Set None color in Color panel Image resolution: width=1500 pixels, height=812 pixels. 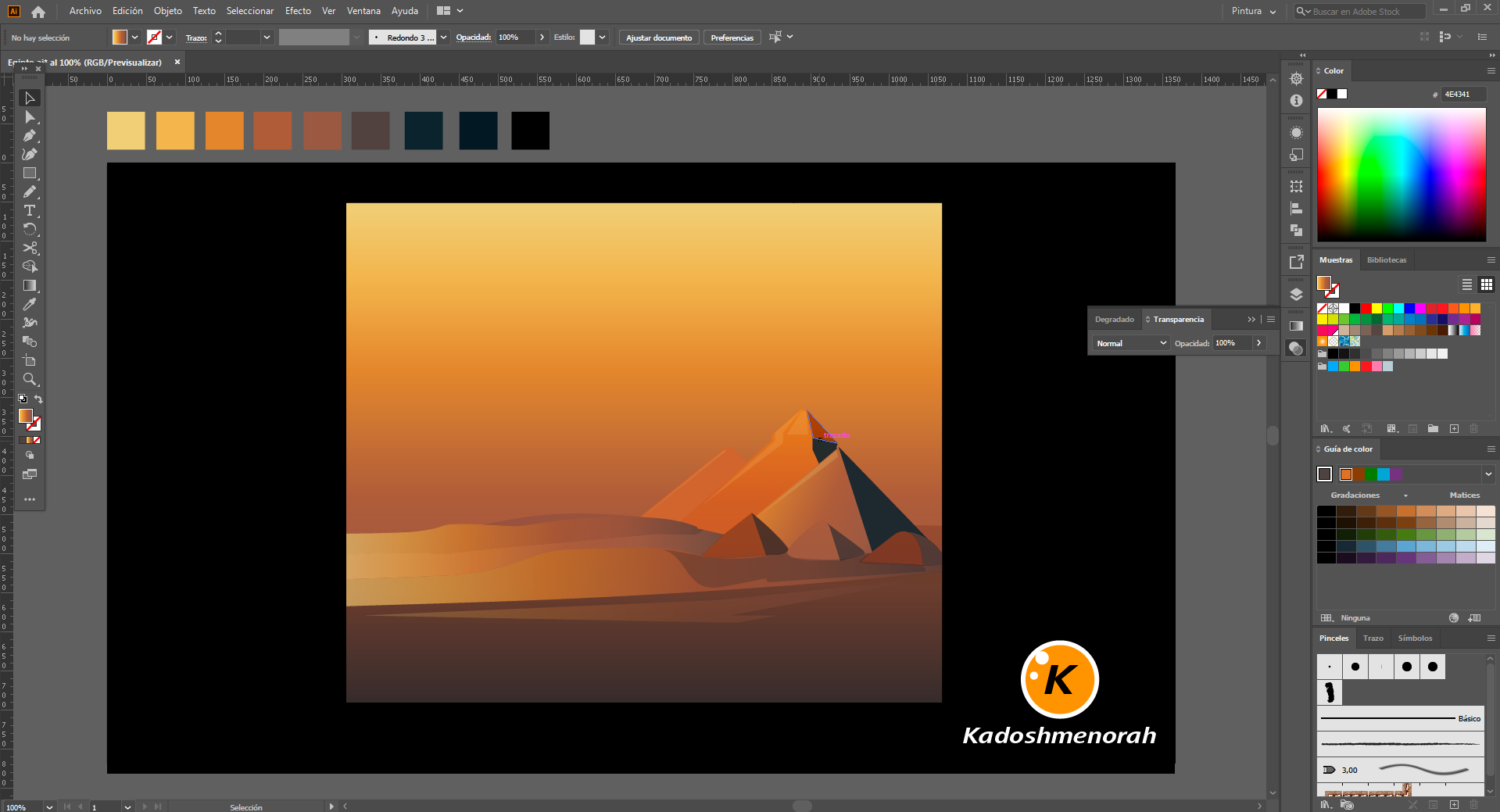pos(1322,94)
